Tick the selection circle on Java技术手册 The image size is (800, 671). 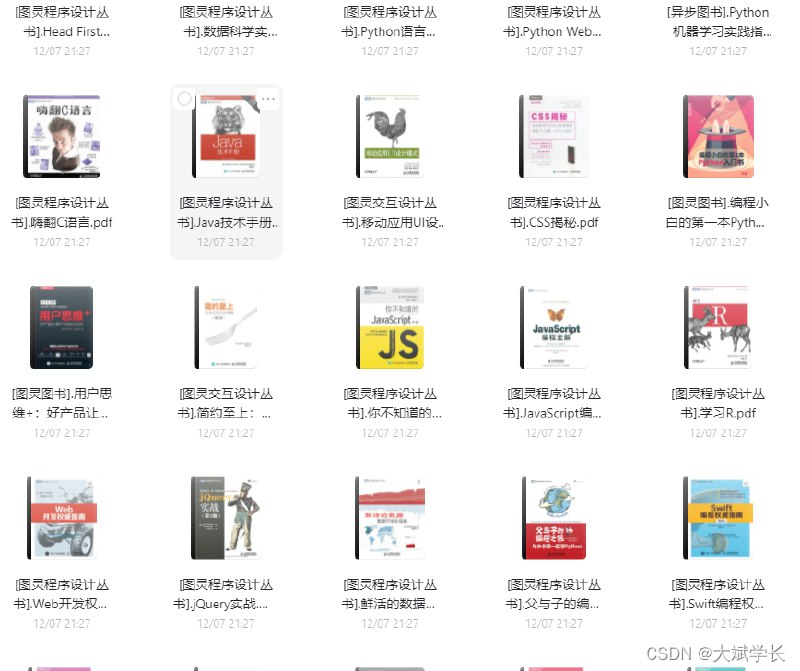[x=184, y=99]
